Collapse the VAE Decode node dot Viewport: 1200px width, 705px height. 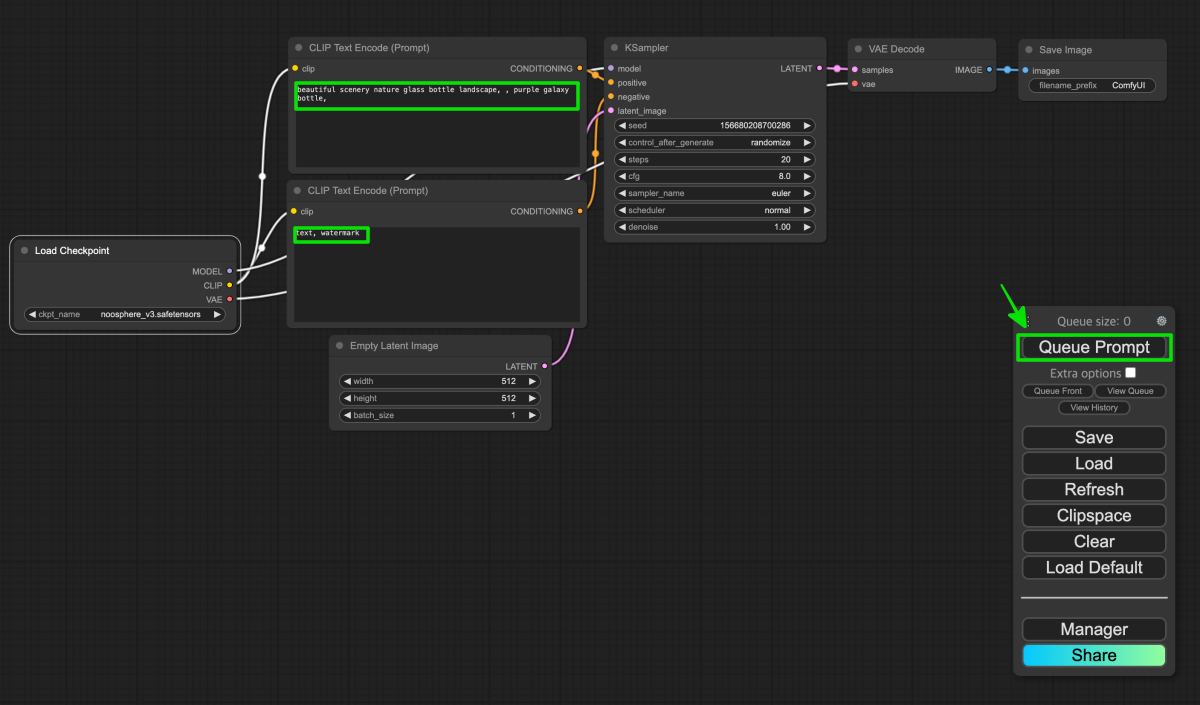[x=858, y=49]
